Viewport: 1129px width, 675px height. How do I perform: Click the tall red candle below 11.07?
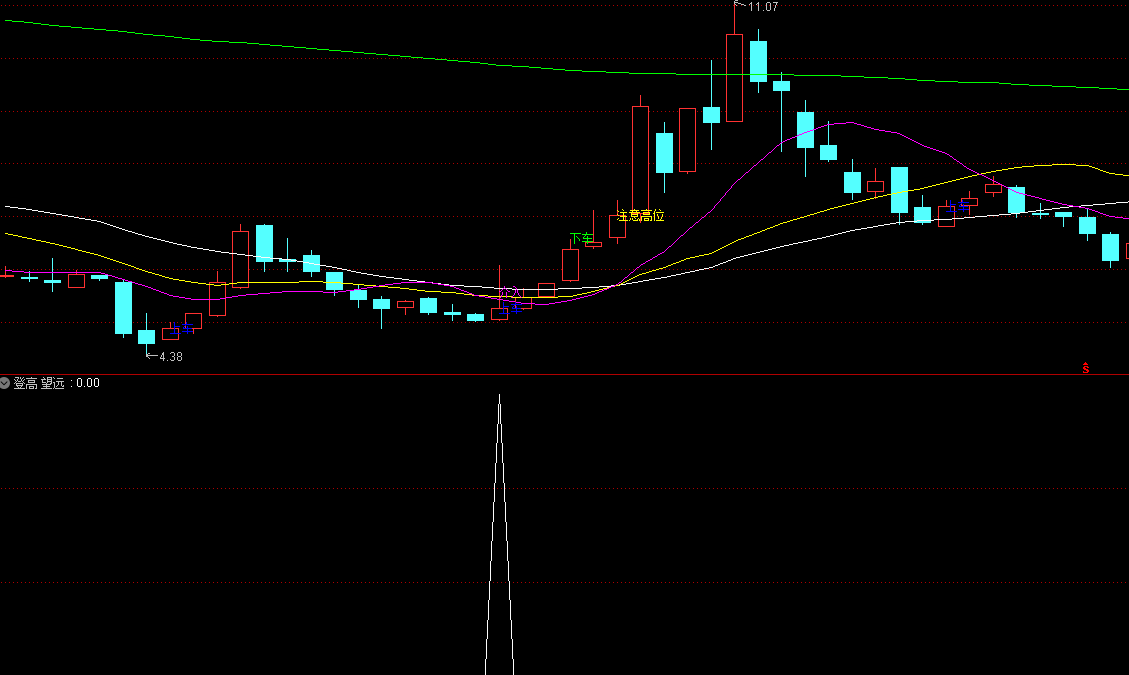(x=734, y=78)
